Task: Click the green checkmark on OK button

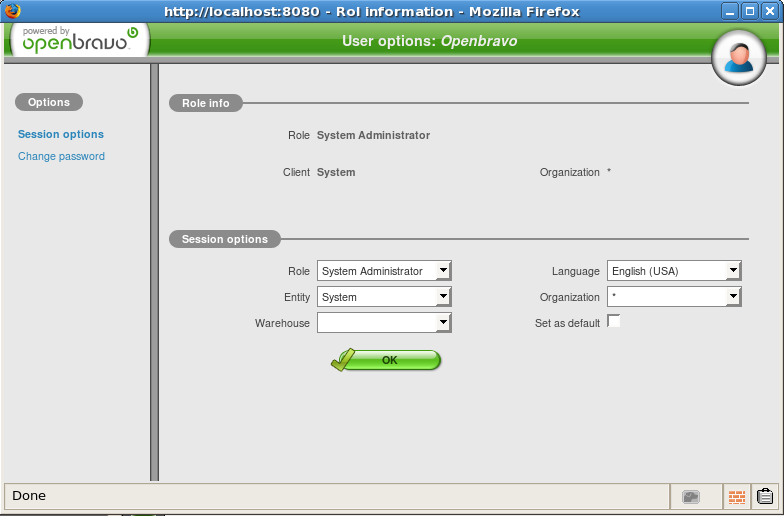Action: coord(344,360)
